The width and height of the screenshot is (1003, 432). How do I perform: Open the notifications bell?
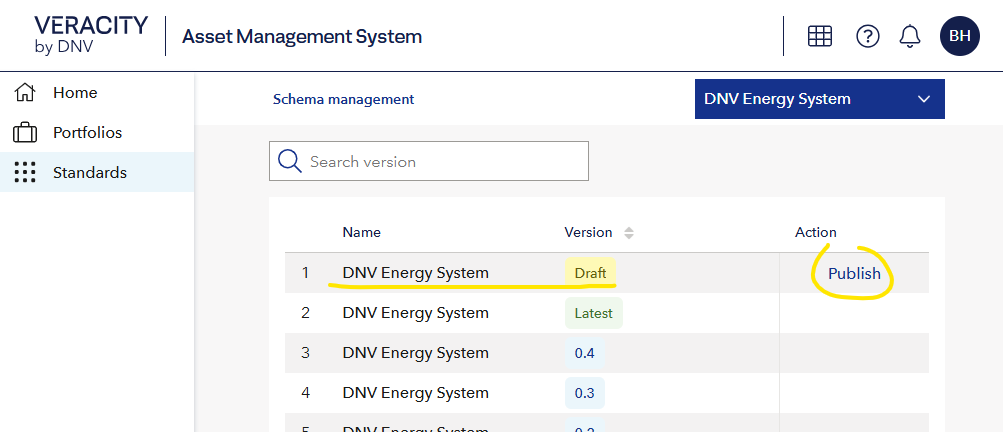[x=910, y=36]
